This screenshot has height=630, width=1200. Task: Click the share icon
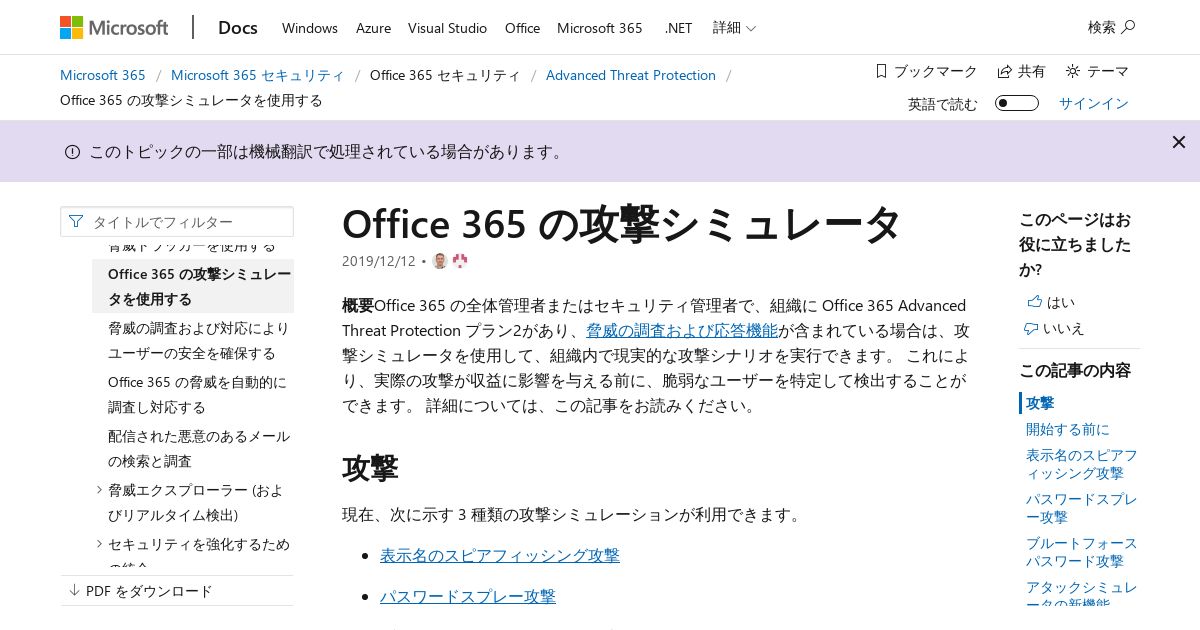tap(1005, 71)
